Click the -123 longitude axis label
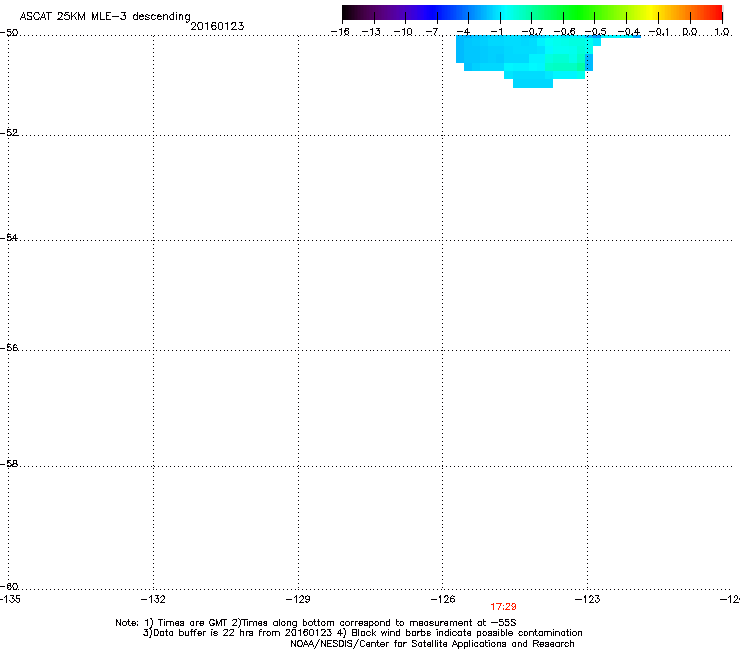 tap(588, 599)
